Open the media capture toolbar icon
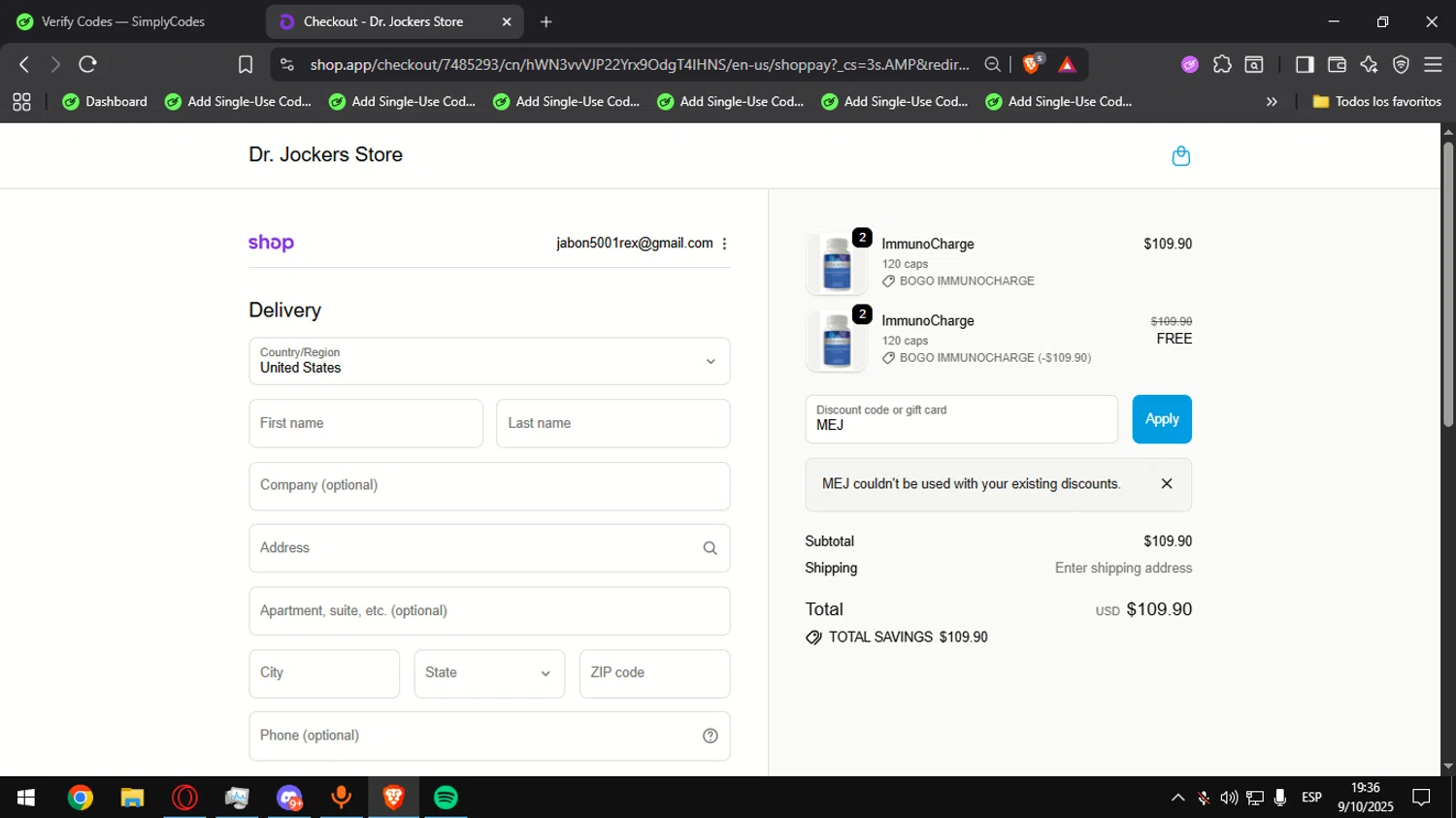Screen dimensions: 1456x818 pyautogui.click(x=1254, y=64)
